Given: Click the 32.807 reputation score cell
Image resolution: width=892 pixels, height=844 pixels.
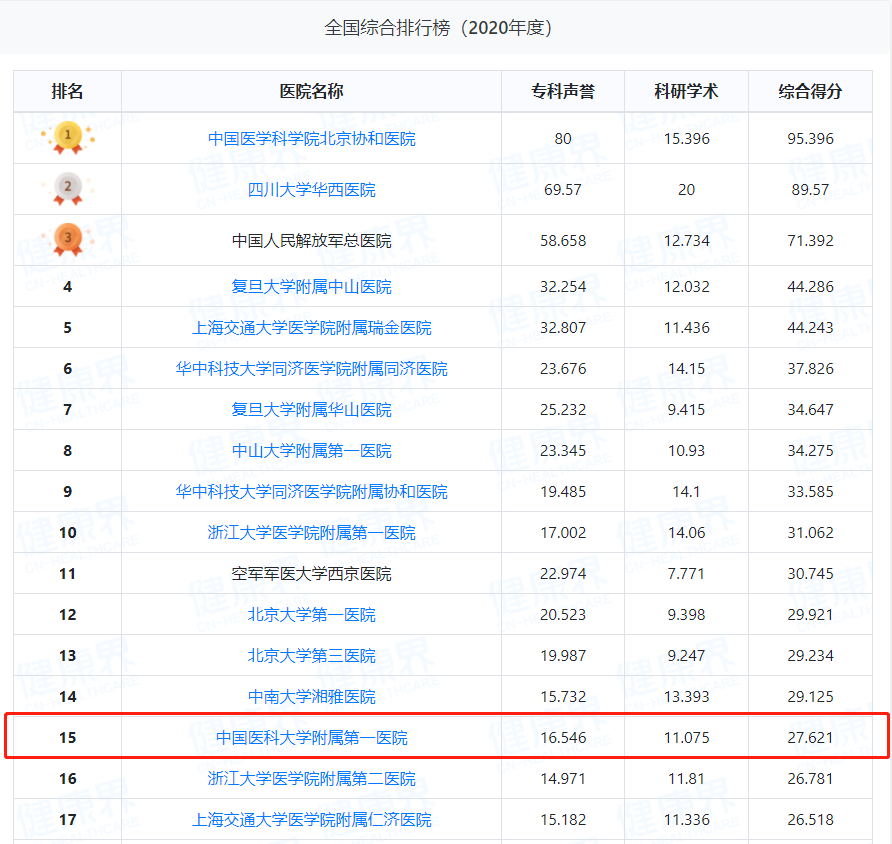Looking at the screenshot, I should tap(563, 328).
